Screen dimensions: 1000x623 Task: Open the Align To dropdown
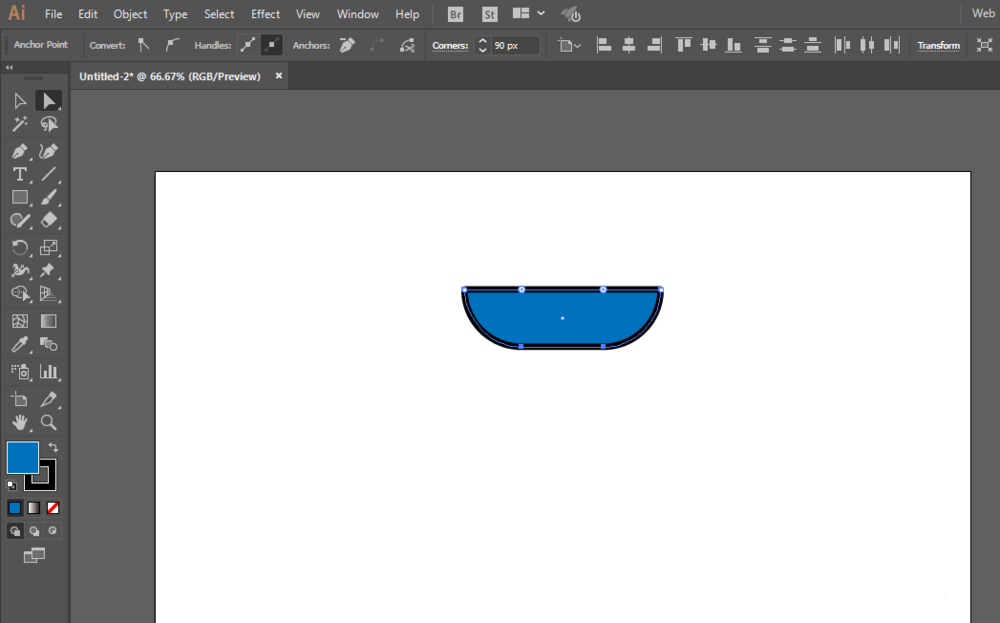570,45
